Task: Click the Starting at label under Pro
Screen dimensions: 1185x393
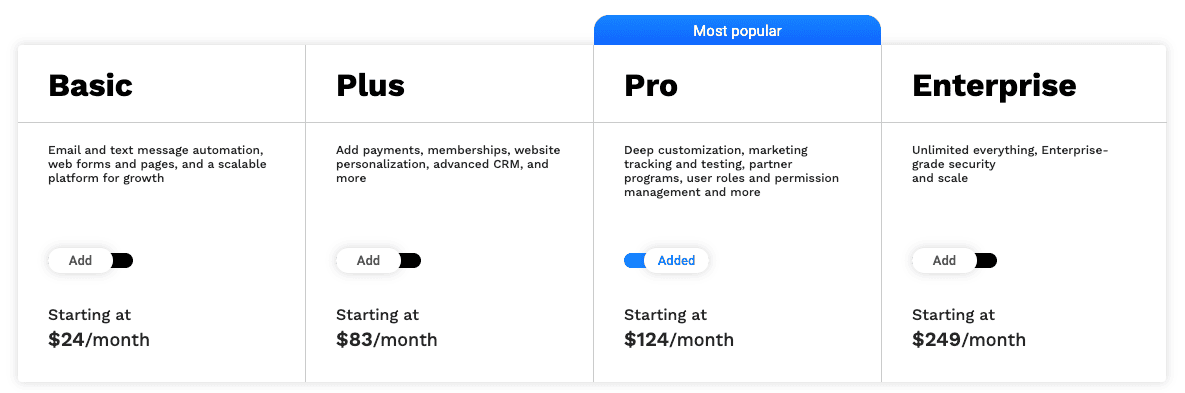Action: tap(665, 314)
